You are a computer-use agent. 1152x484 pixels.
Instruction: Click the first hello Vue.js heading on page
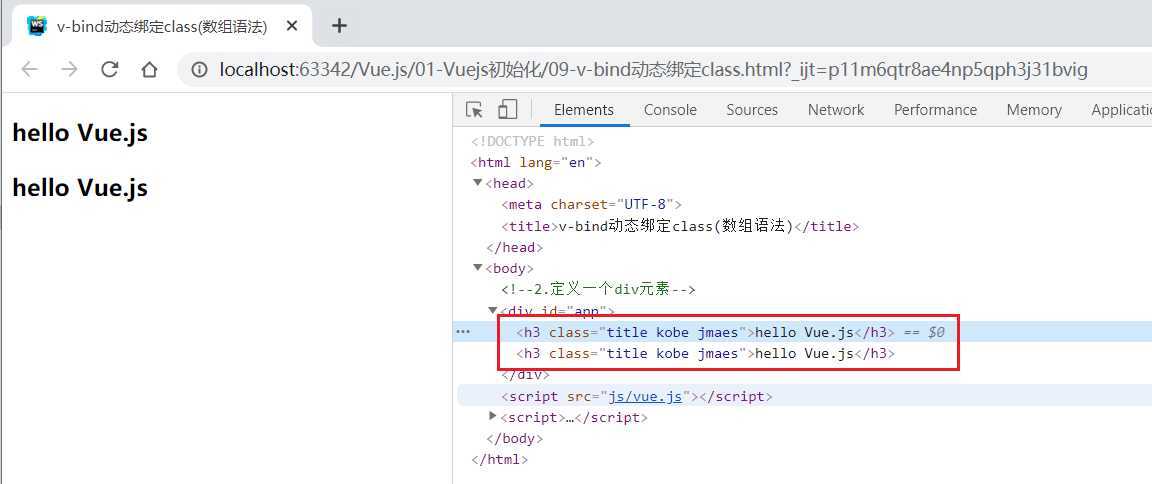[x=80, y=133]
